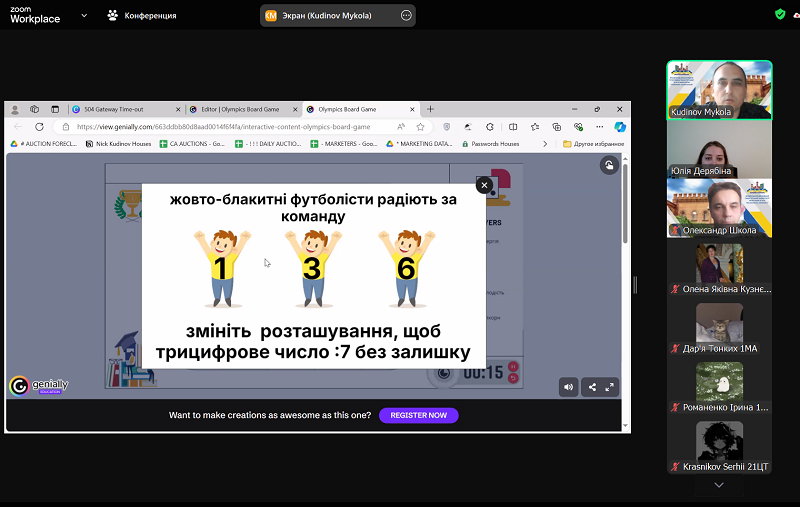Click the REGISTER NOW button

(418, 415)
